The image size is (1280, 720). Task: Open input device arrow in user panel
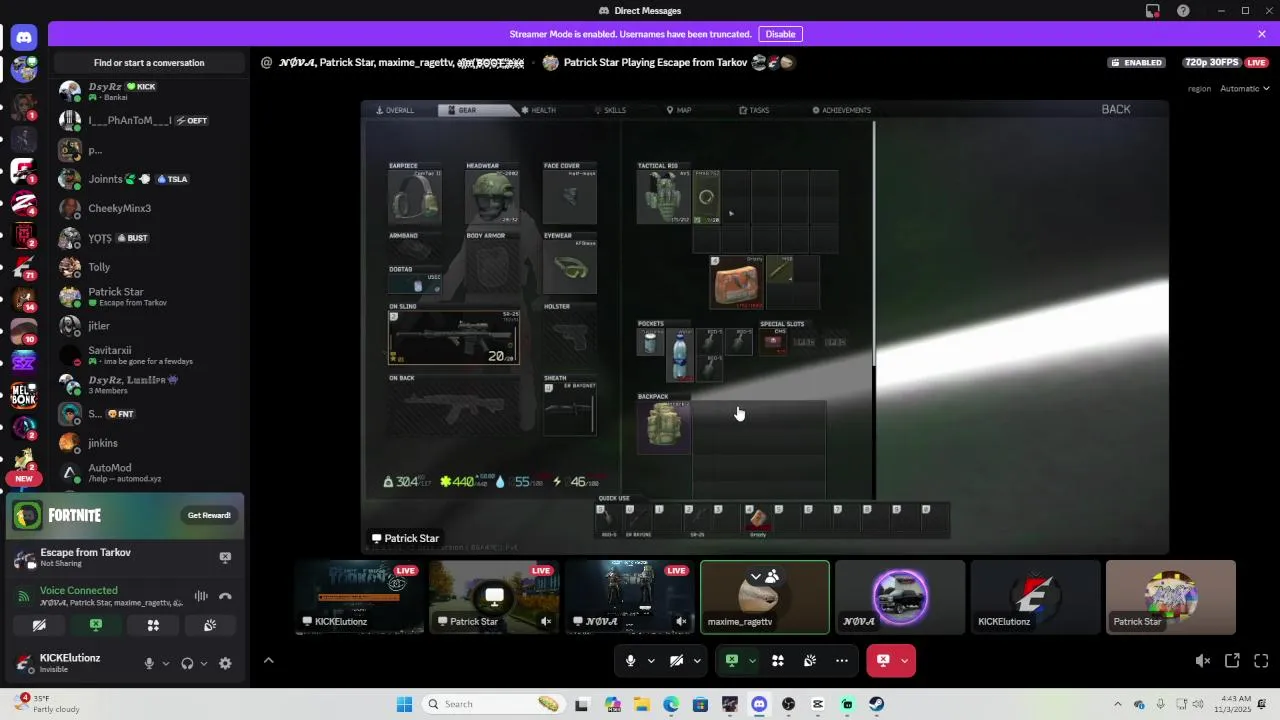(x=166, y=663)
